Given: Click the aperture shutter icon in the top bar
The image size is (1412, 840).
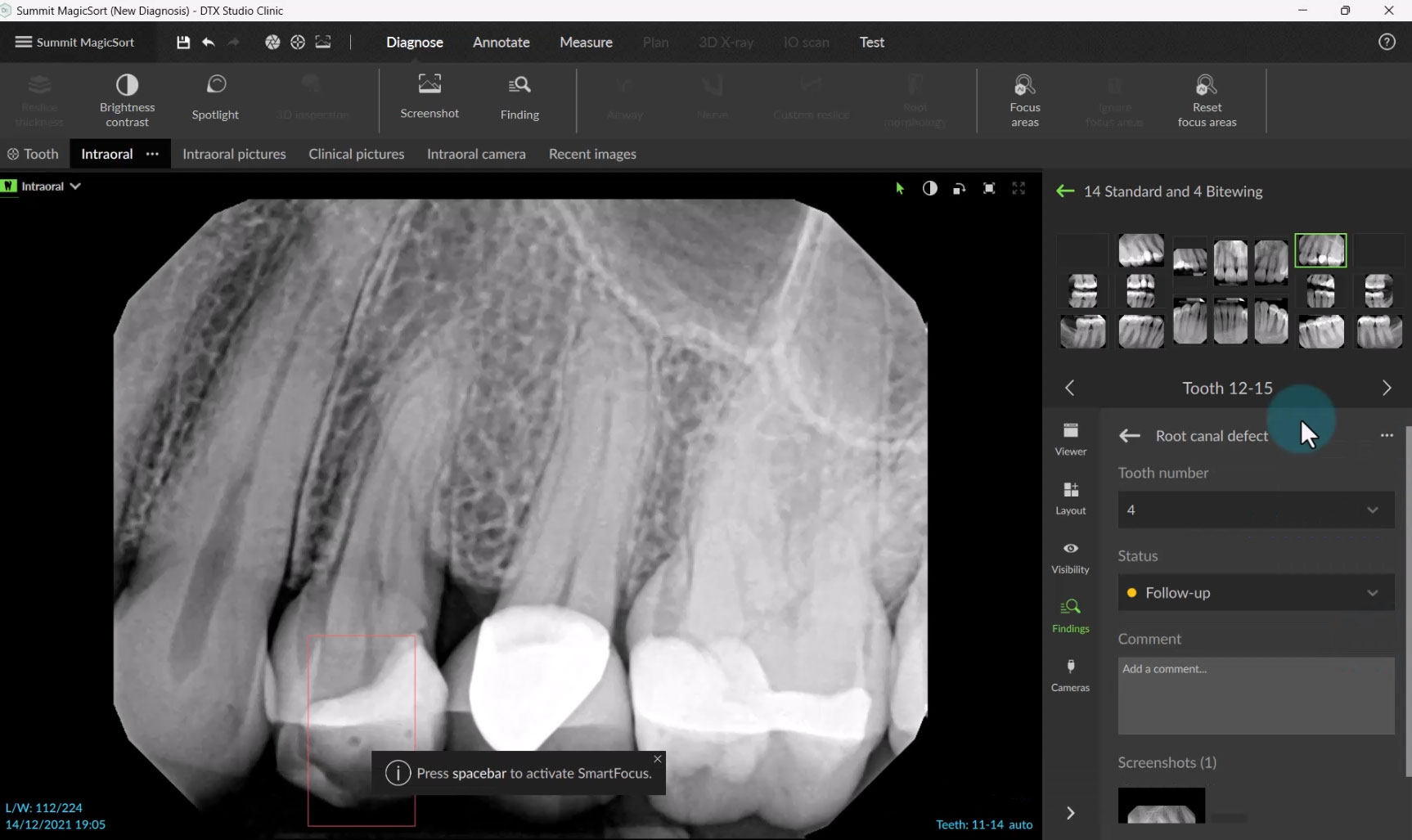Looking at the screenshot, I should 272,42.
